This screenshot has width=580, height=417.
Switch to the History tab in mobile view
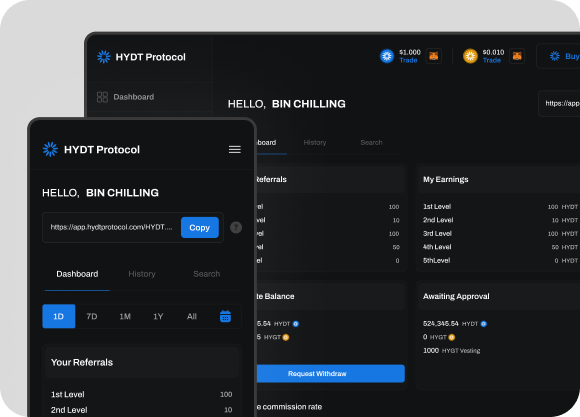click(142, 274)
